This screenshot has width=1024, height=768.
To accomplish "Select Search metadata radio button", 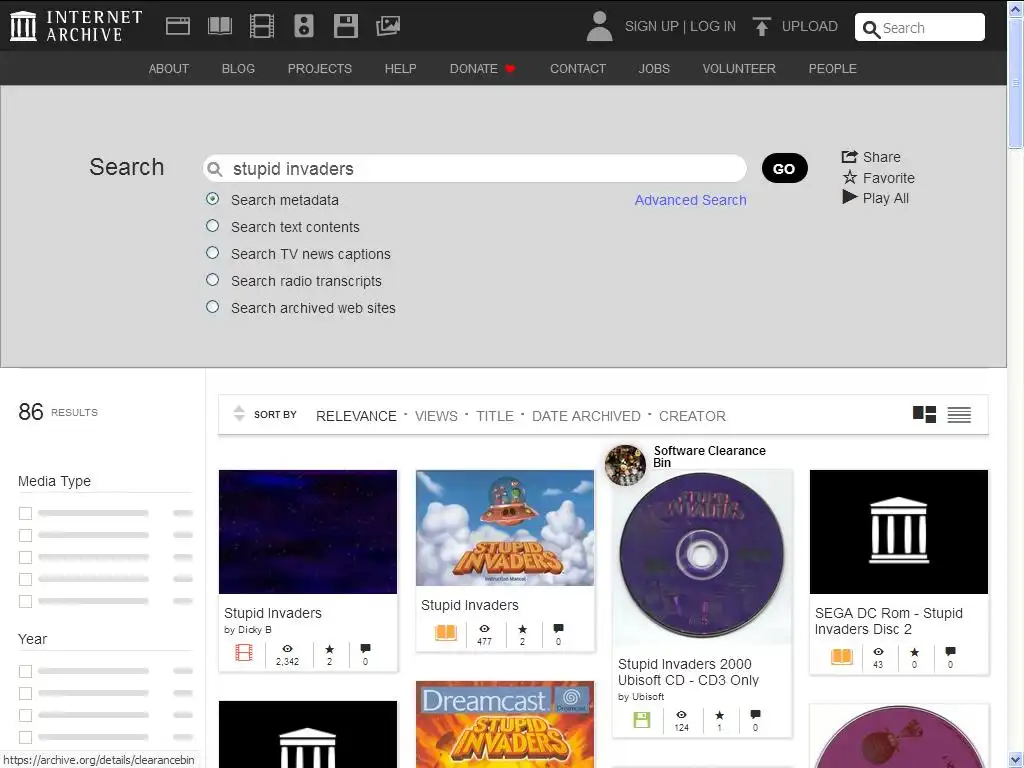I will point(212,199).
